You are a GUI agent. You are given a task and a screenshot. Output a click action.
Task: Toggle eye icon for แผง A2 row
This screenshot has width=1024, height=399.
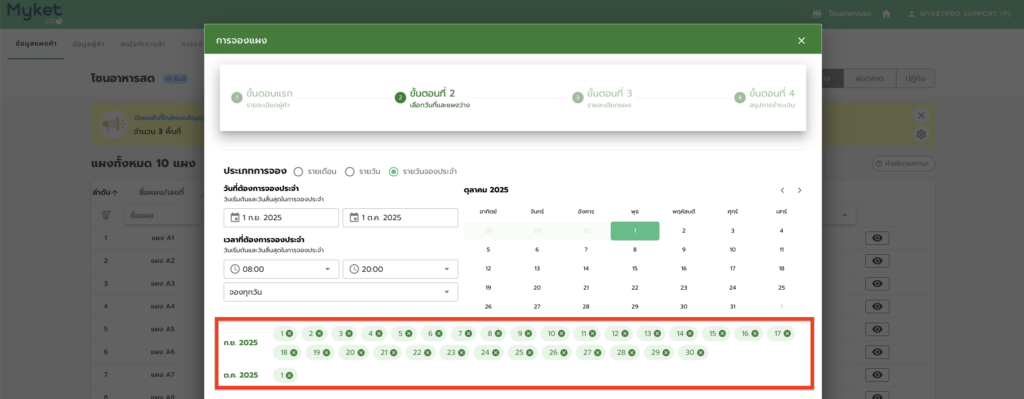[877, 261]
